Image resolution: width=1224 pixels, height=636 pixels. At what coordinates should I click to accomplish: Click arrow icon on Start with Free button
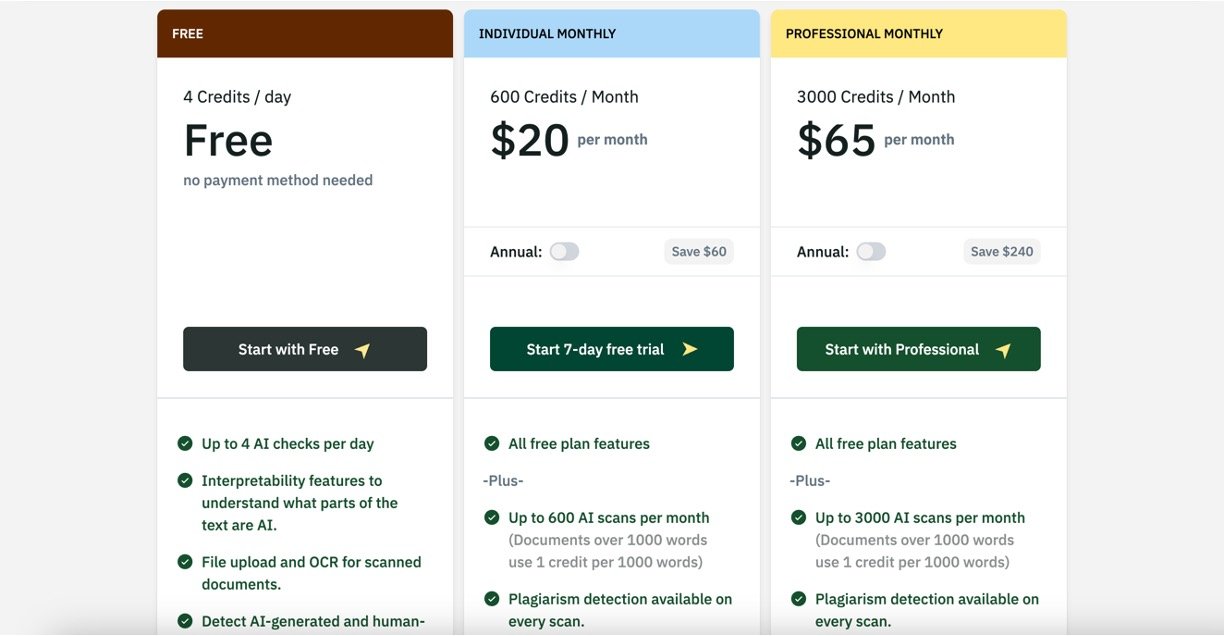(x=363, y=350)
